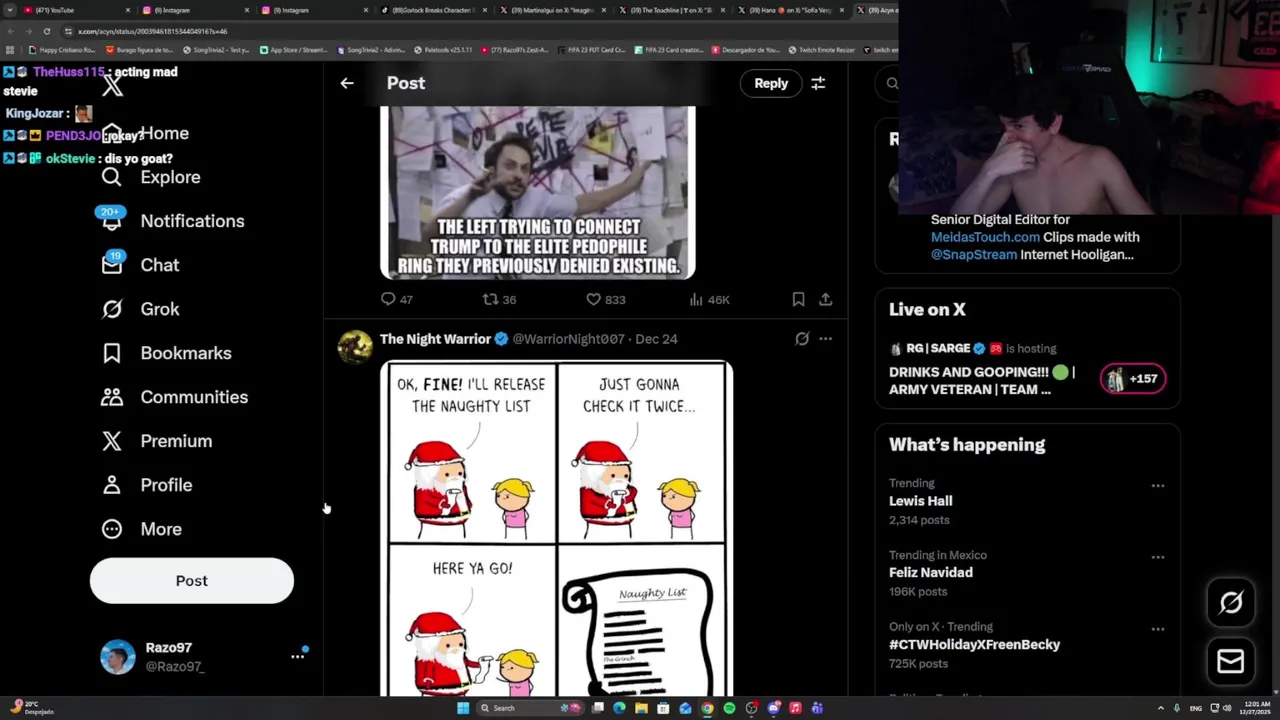Switch to the YouTube browser tab

76,10
